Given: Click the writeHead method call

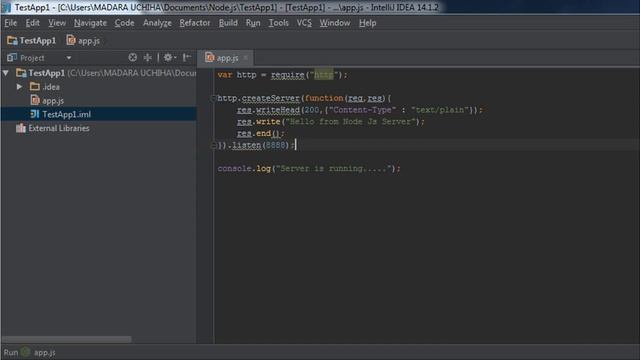Looking at the screenshot, I should 278,110.
